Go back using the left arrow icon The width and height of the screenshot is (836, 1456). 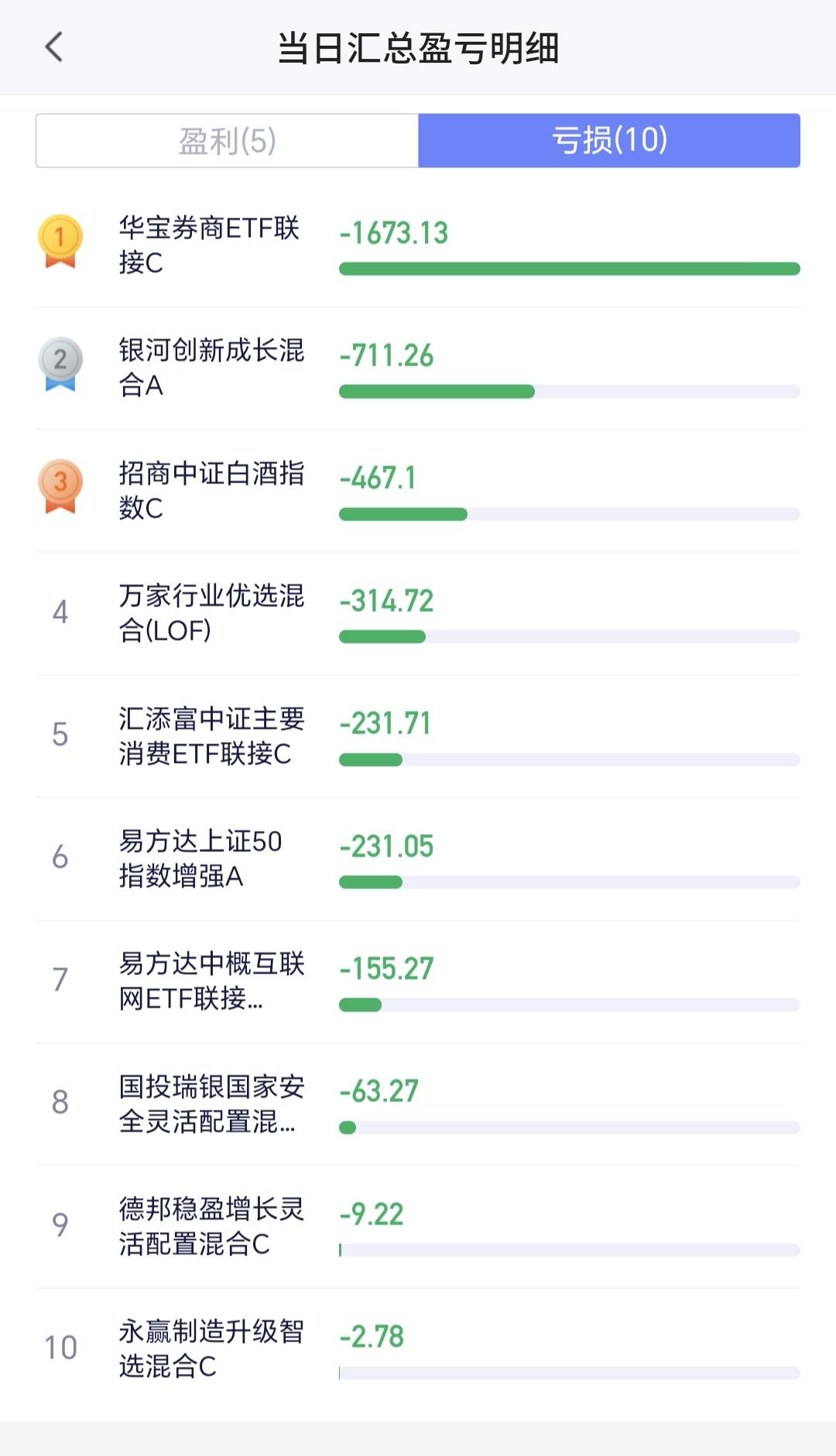(53, 47)
